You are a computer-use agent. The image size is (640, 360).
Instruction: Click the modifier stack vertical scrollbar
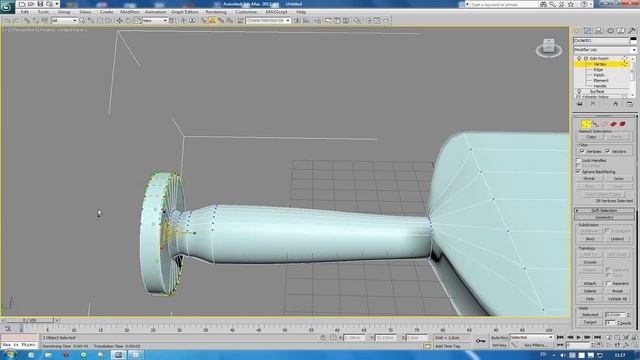[x=633, y=77]
